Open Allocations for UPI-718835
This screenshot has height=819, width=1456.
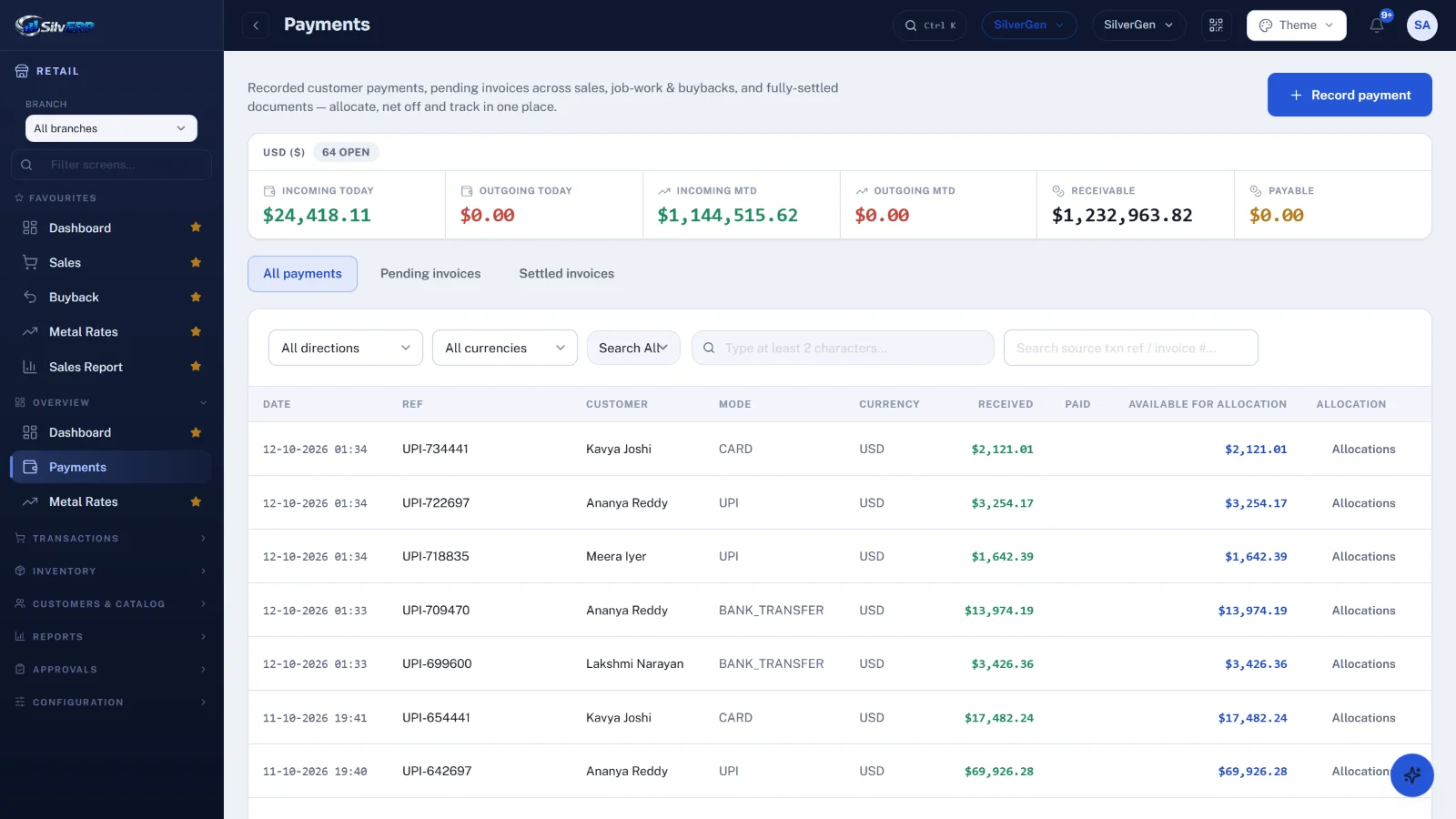[1363, 557]
